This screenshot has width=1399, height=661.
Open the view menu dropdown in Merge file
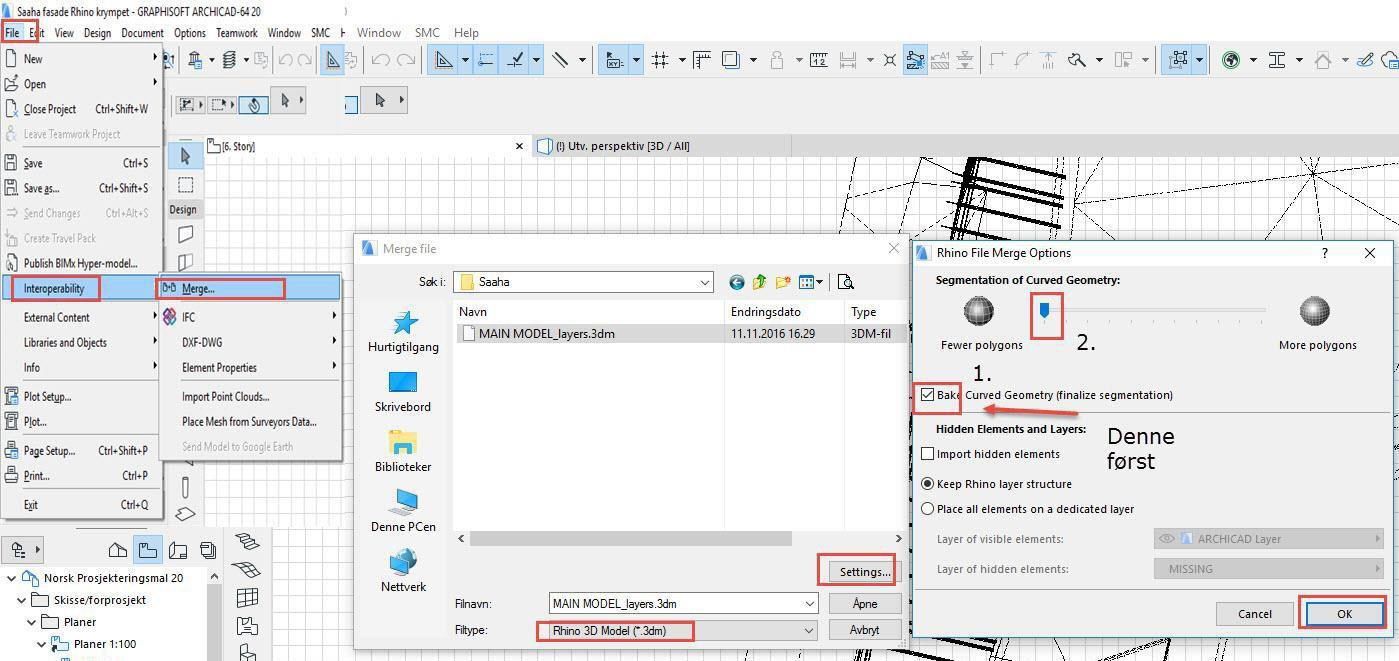click(810, 282)
